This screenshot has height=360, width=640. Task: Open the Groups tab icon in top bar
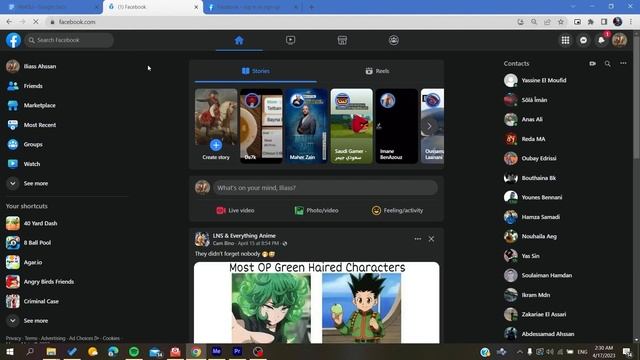(x=393, y=40)
